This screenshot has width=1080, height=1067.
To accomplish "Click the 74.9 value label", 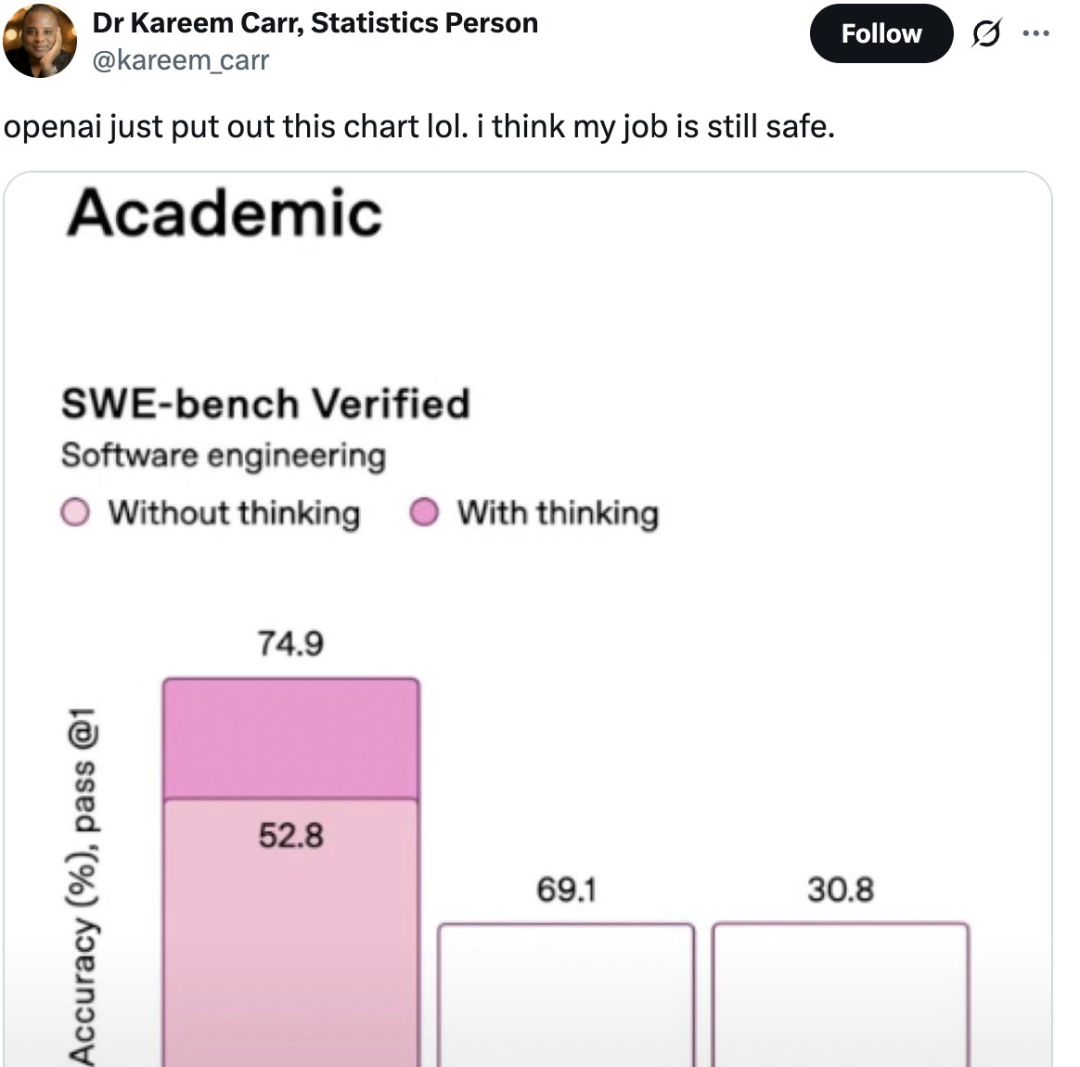I will pyautogui.click(x=290, y=645).
